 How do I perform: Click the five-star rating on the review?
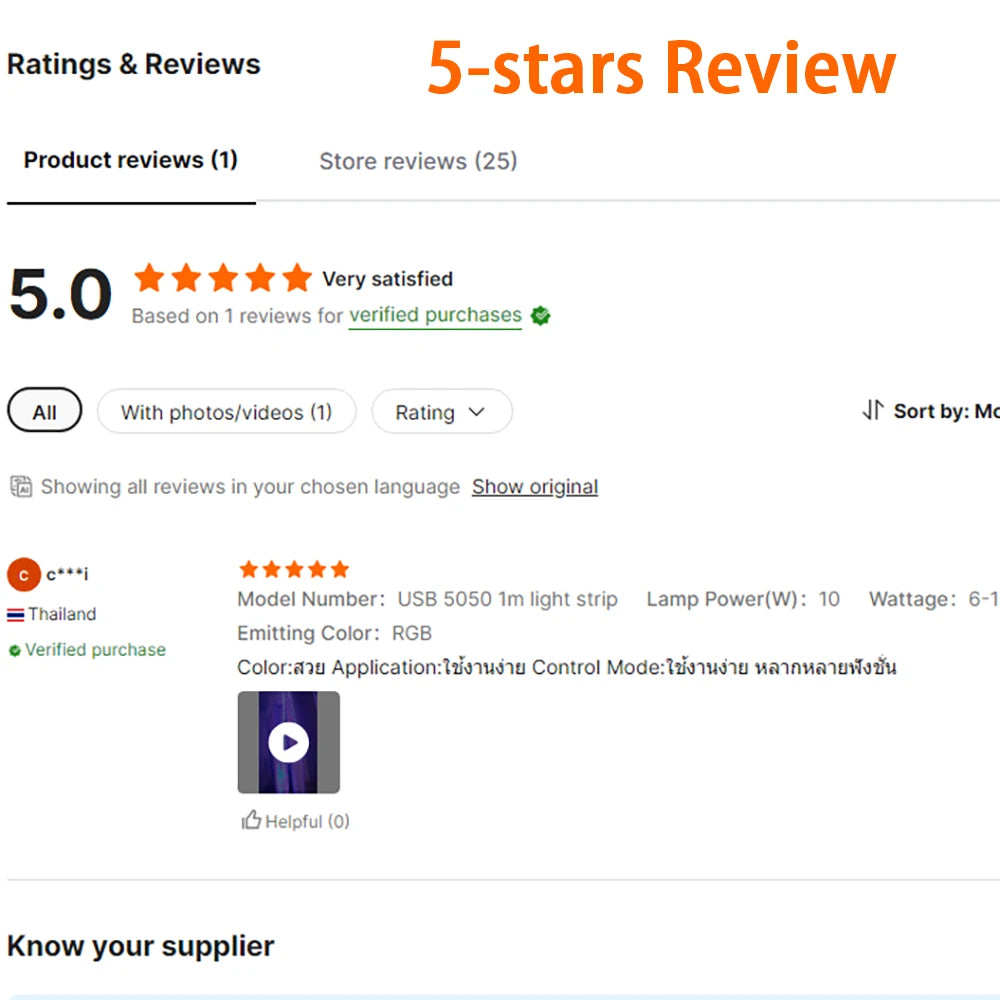[294, 570]
